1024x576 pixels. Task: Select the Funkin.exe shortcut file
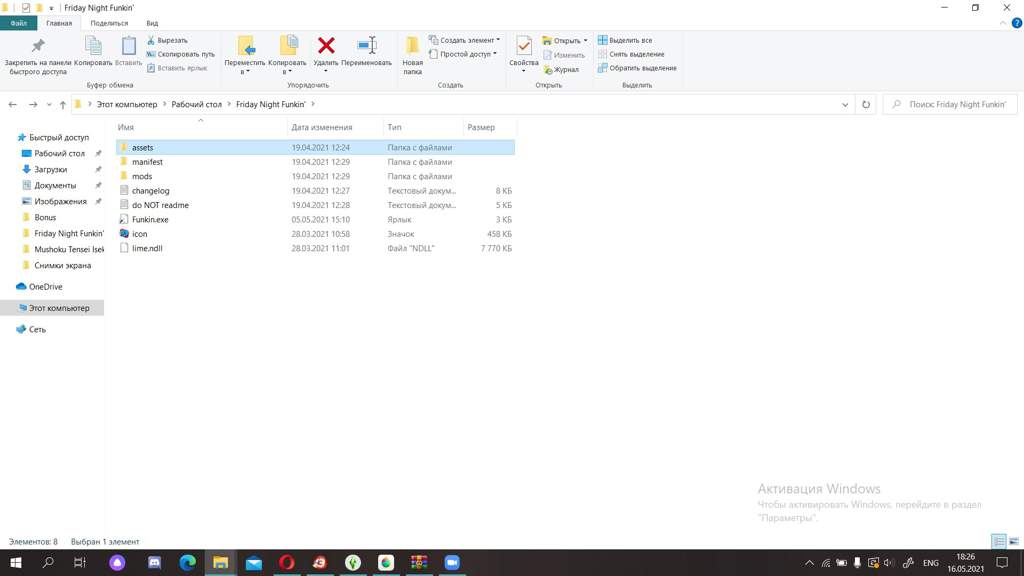pos(316,219)
